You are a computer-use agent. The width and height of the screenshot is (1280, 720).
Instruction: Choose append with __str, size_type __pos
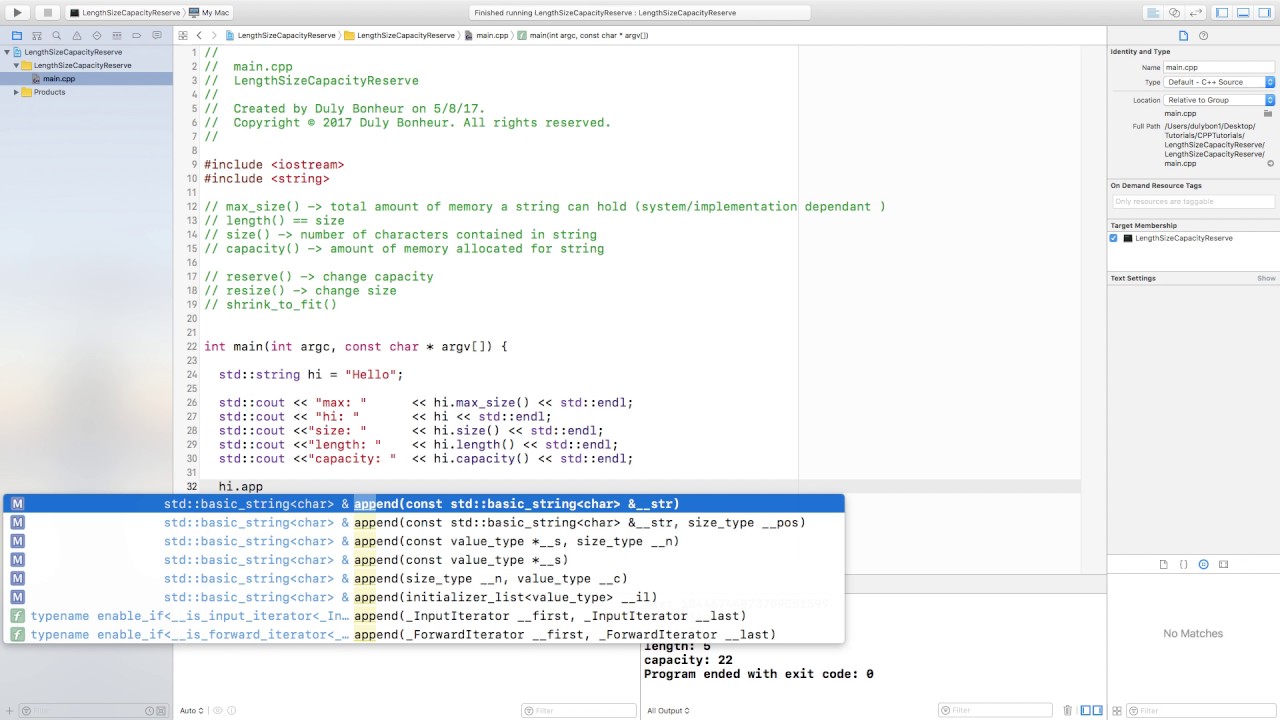[424, 523]
